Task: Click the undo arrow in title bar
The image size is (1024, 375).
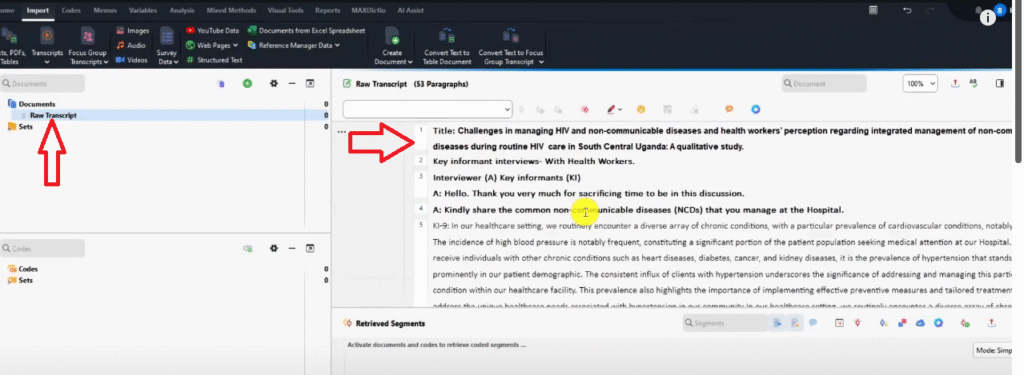Action: point(906,10)
